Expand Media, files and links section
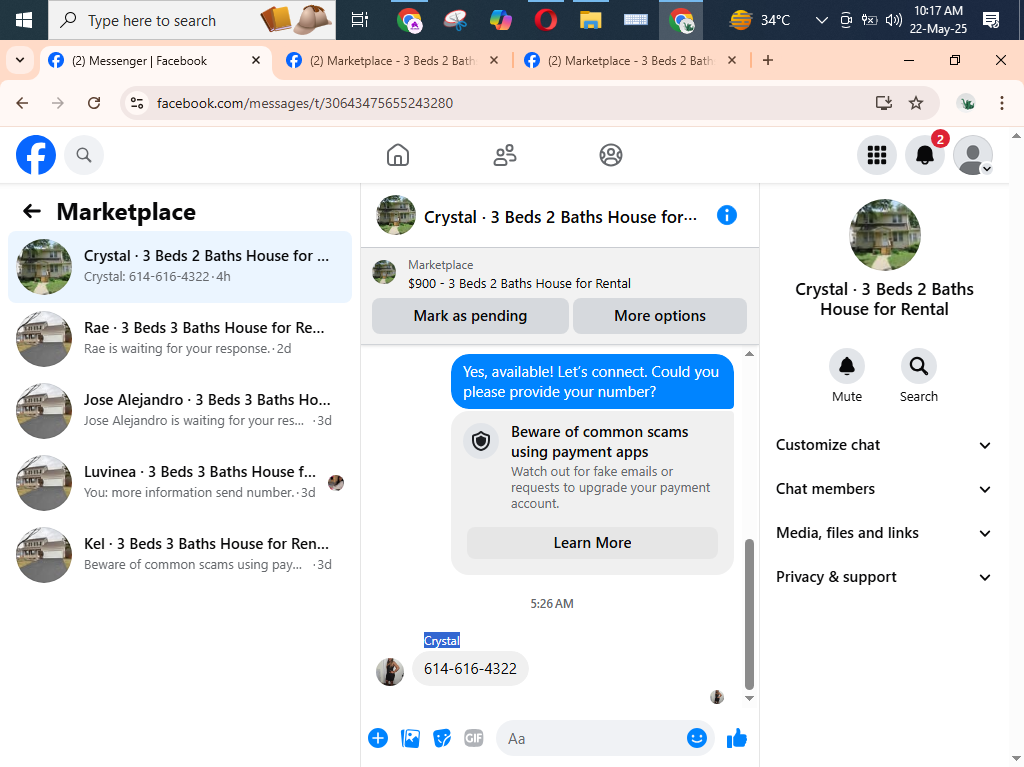Screen dimensions: 1024x767 884,533
